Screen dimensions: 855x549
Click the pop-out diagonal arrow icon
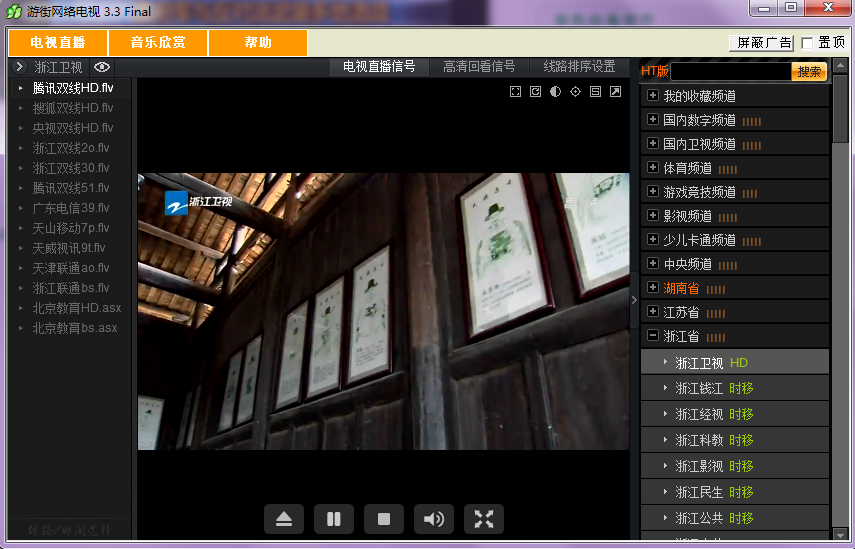pyautogui.click(x=615, y=92)
